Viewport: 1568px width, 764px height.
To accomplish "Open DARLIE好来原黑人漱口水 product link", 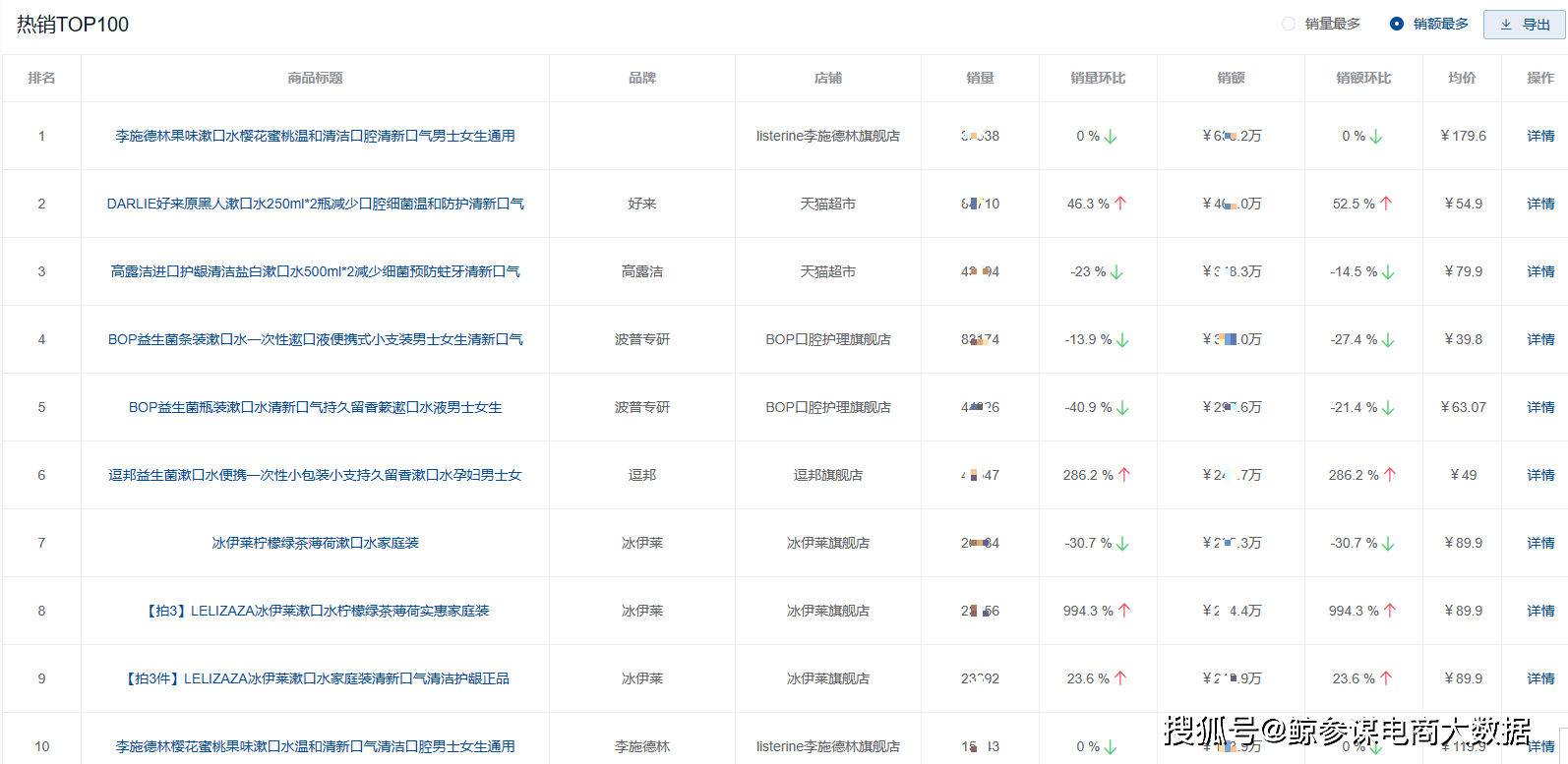I will point(315,204).
